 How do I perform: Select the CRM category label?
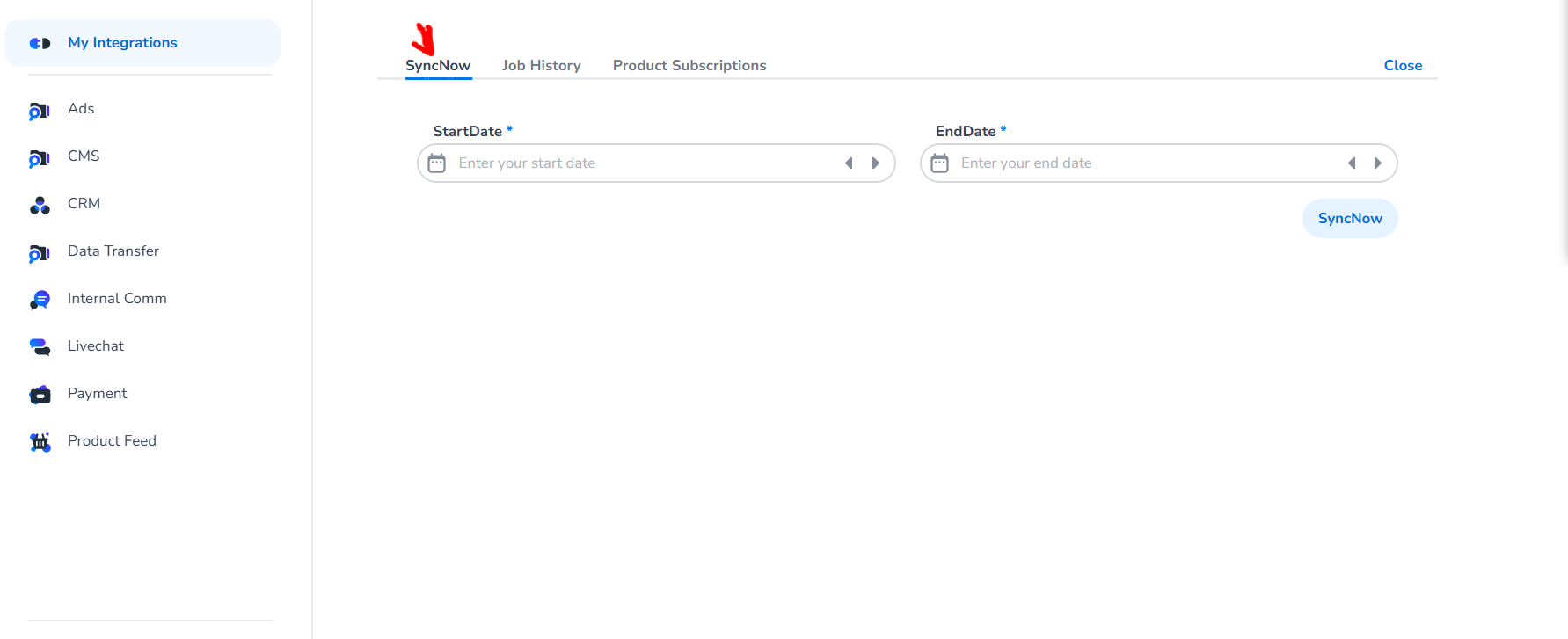84,204
